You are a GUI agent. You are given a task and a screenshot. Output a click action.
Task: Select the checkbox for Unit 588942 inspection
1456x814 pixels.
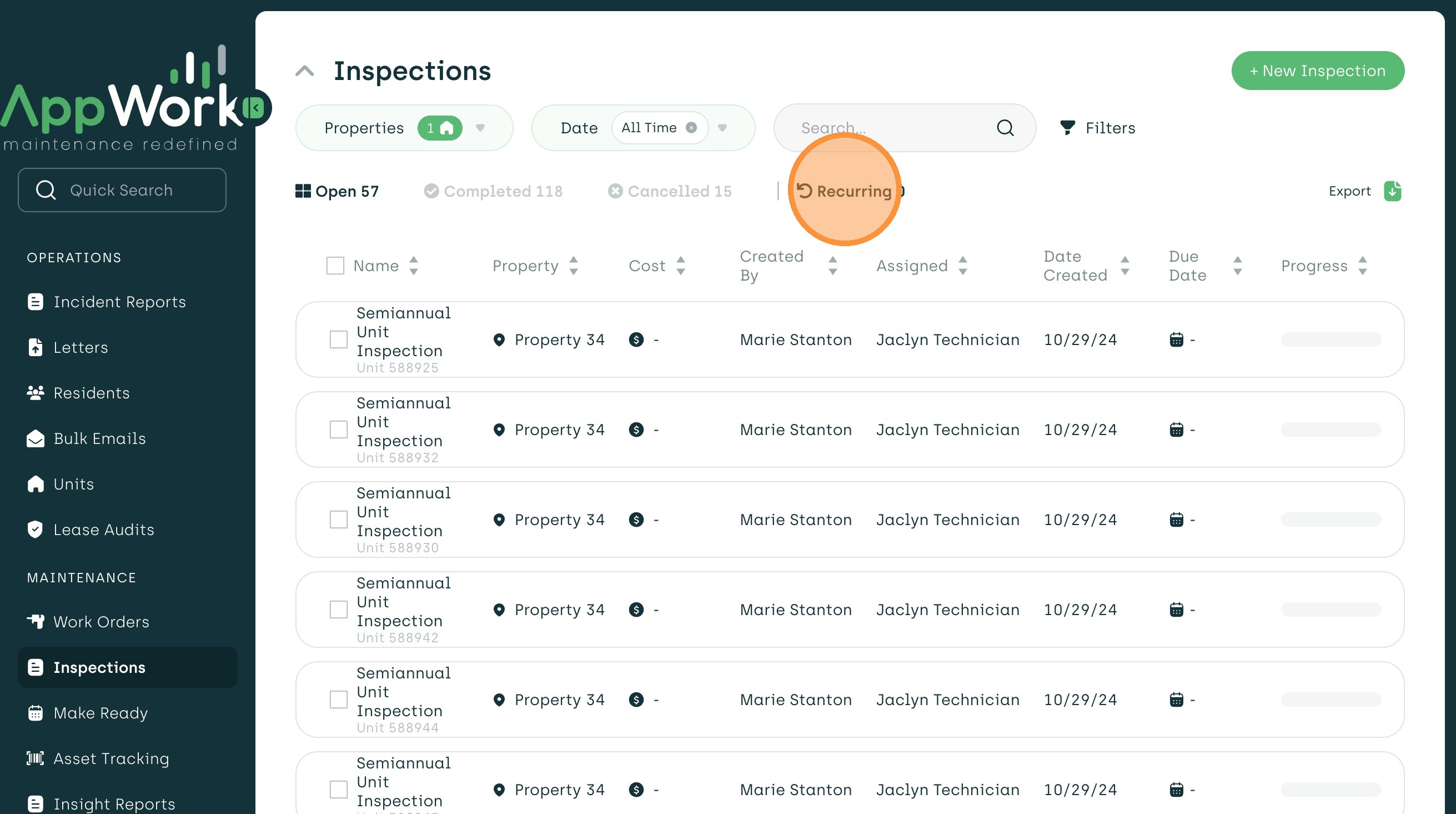339,610
